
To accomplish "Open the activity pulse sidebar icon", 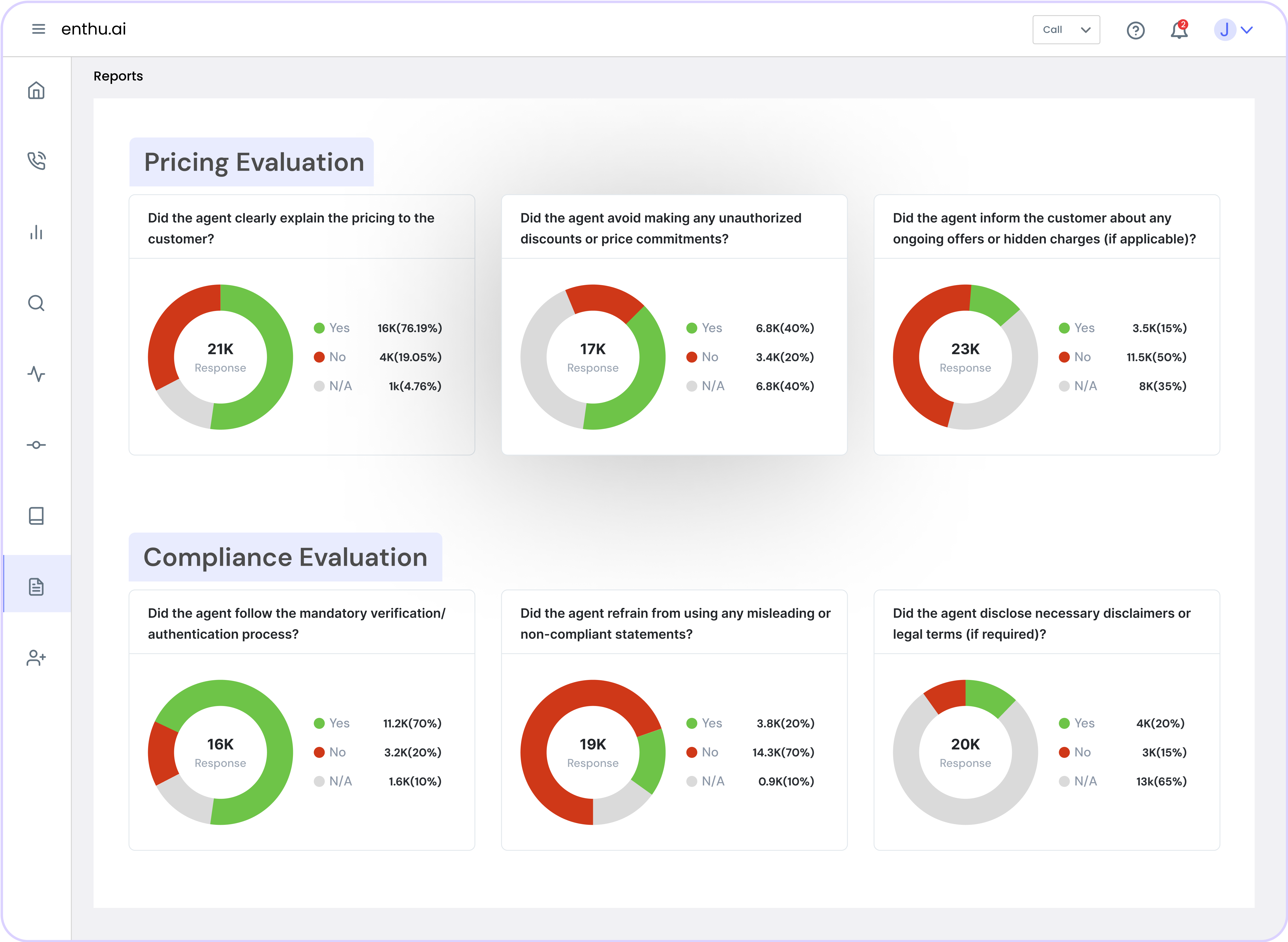I will [36, 374].
